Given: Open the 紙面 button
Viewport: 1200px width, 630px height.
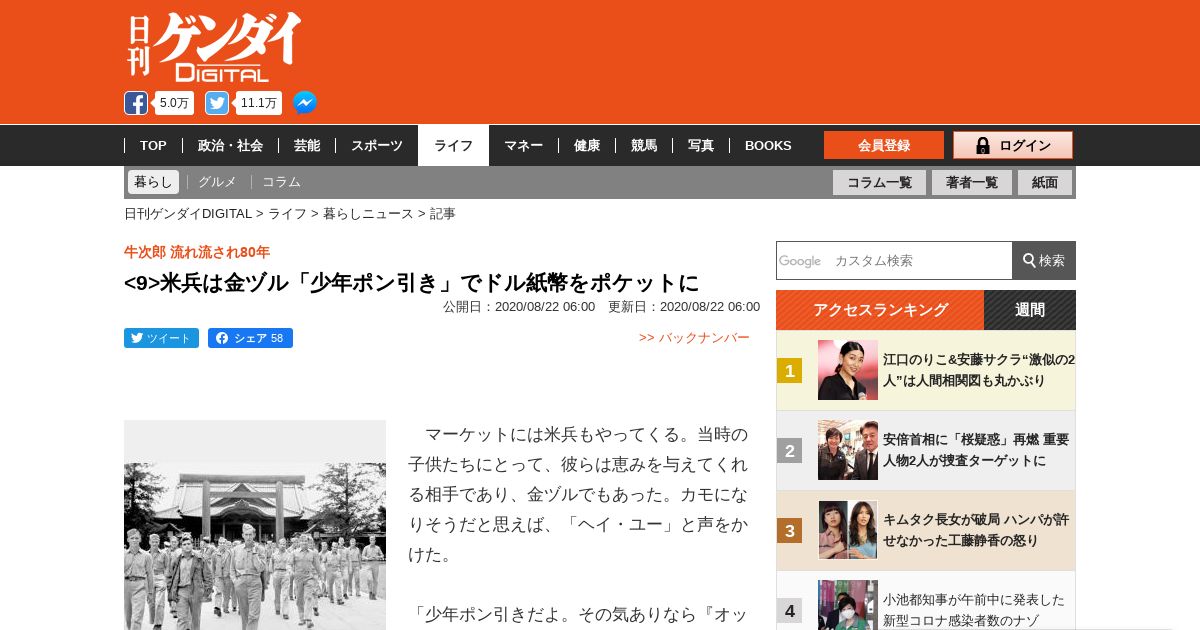Looking at the screenshot, I should [1045, 182].
